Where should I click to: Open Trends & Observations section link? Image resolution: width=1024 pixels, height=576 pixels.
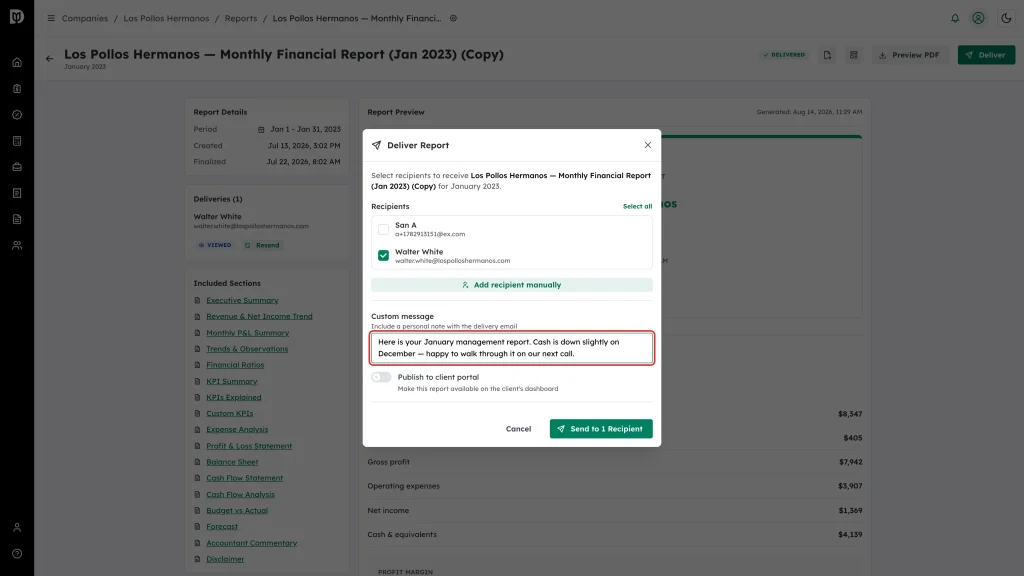click(247, 349)
